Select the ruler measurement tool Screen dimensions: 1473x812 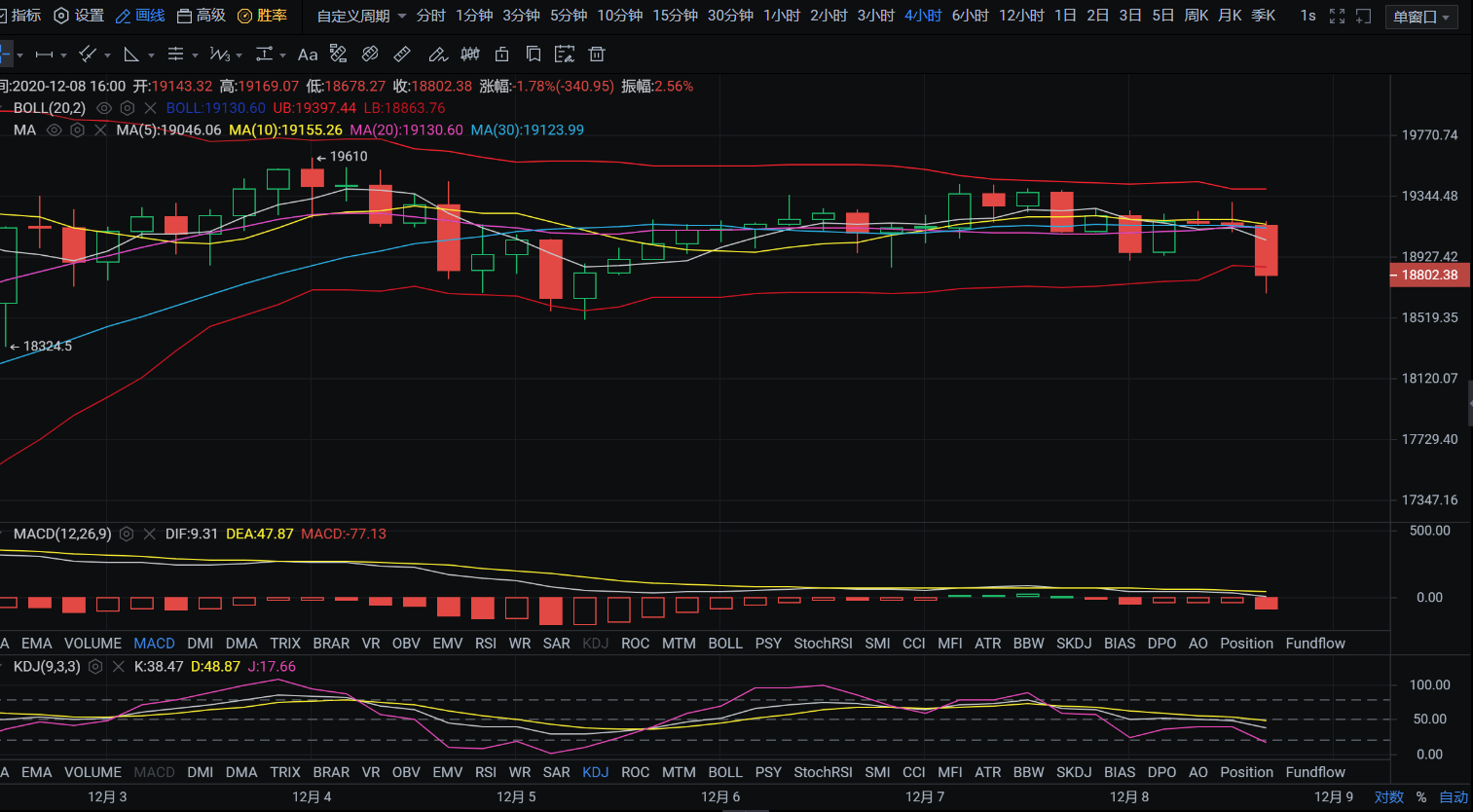click(402, 55)
